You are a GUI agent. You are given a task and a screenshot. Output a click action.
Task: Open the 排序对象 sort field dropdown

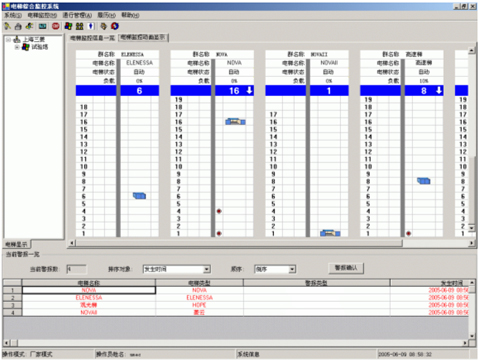(x=207, y=269)
